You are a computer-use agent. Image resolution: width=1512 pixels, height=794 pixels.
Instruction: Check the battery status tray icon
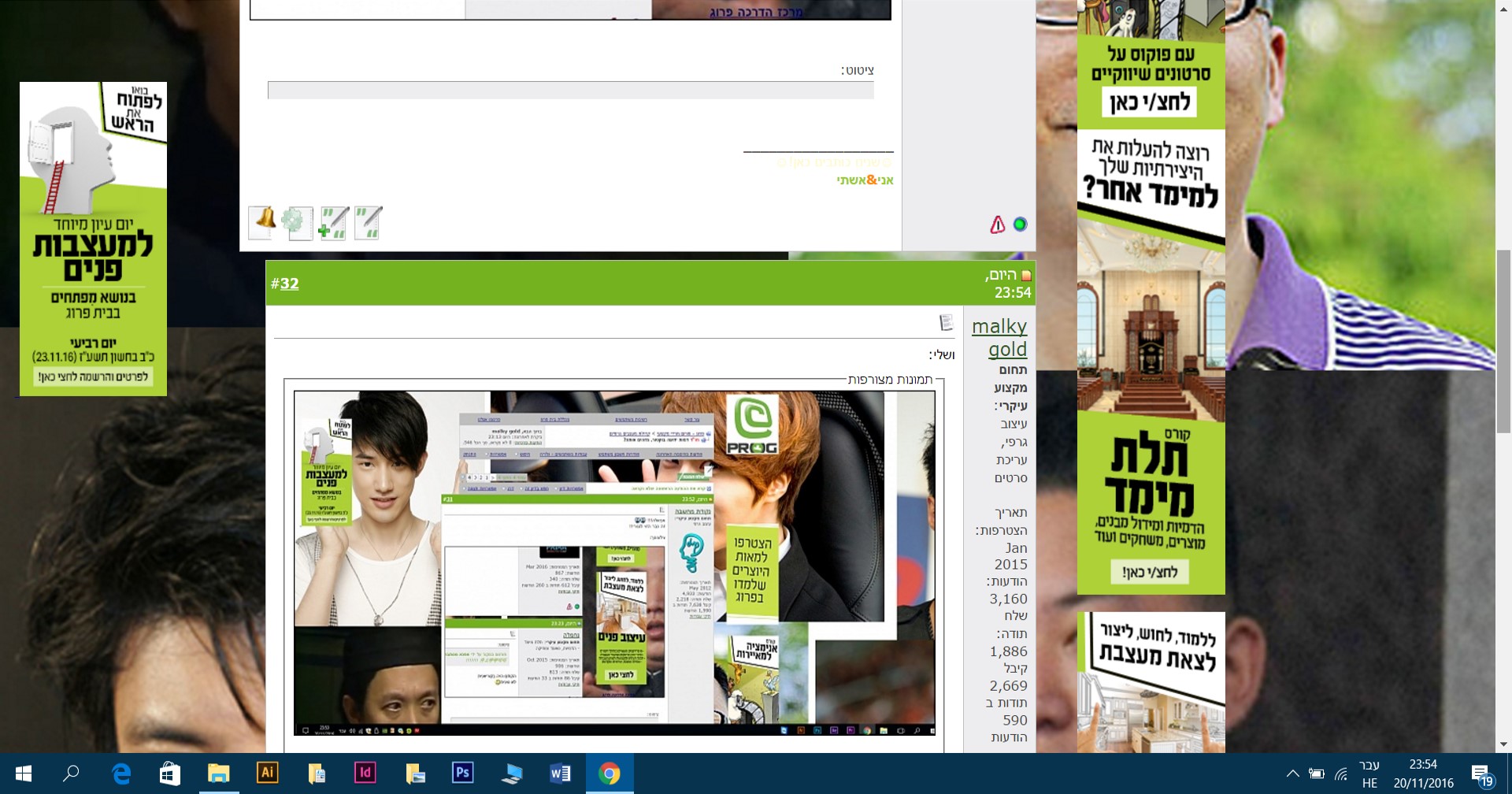click(1316, 774)
